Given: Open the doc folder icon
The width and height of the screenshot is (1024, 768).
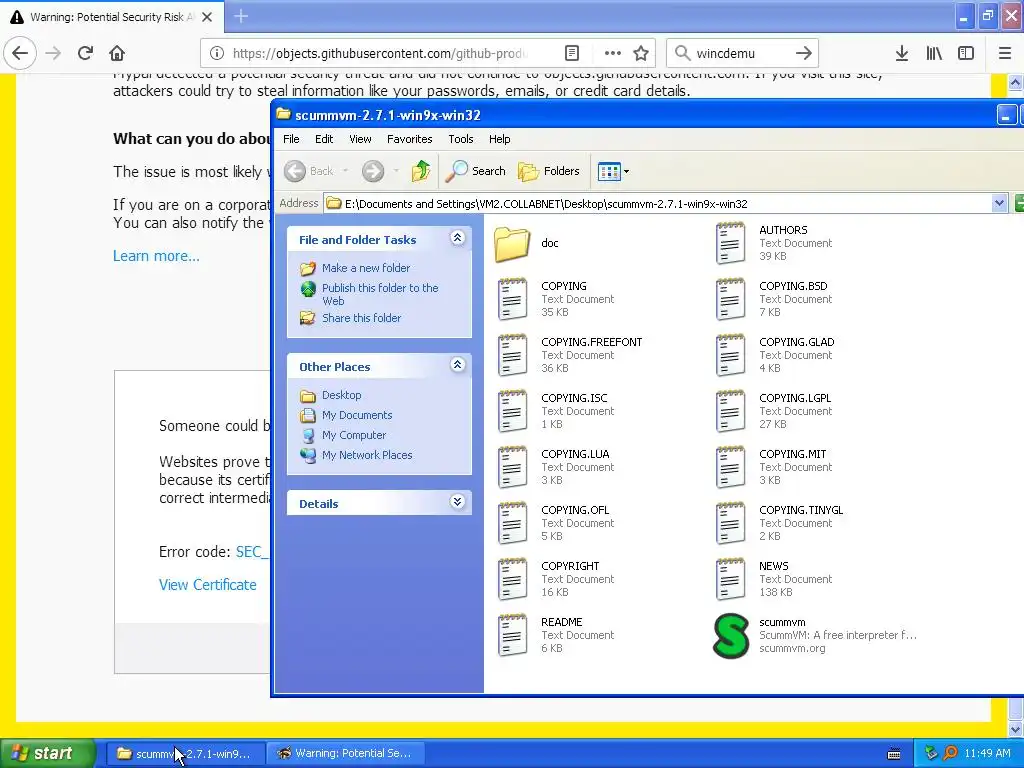Looking at the screenshot, I should (512, 244).
